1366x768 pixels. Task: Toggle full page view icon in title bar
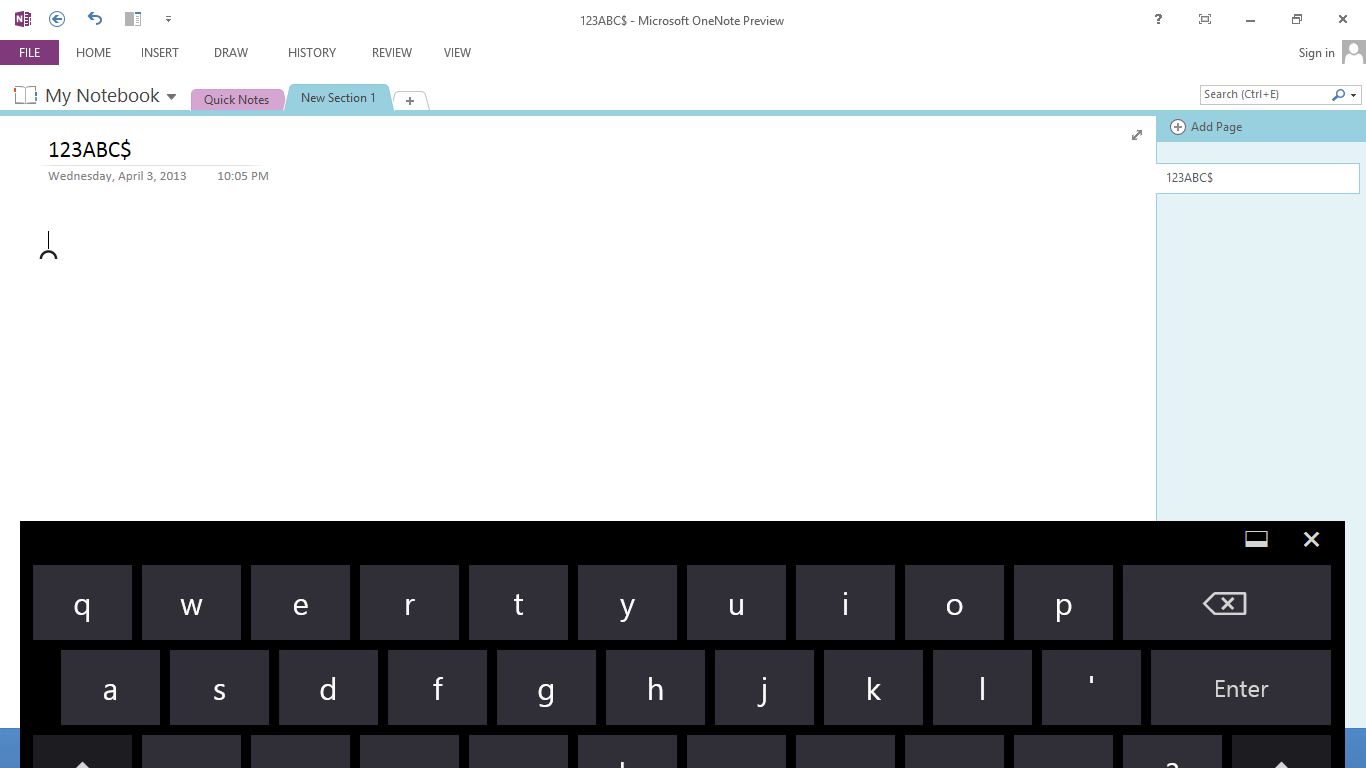(x=1205, y=19)
